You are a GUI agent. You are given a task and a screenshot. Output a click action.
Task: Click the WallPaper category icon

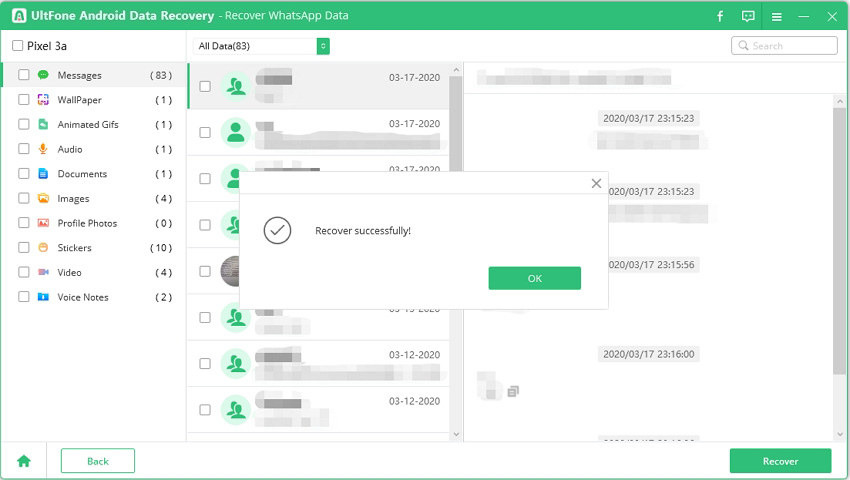click(x=43, y=99)
